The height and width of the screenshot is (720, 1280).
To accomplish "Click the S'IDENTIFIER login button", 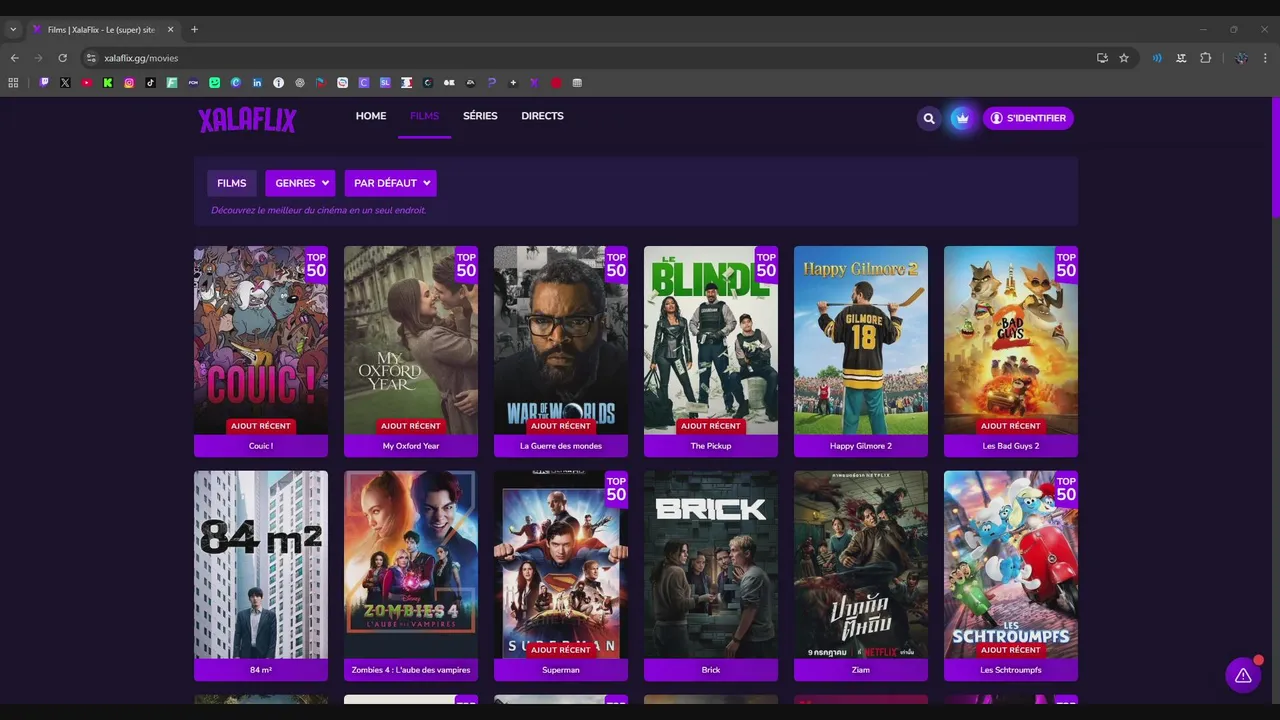I will [1028, 118].
